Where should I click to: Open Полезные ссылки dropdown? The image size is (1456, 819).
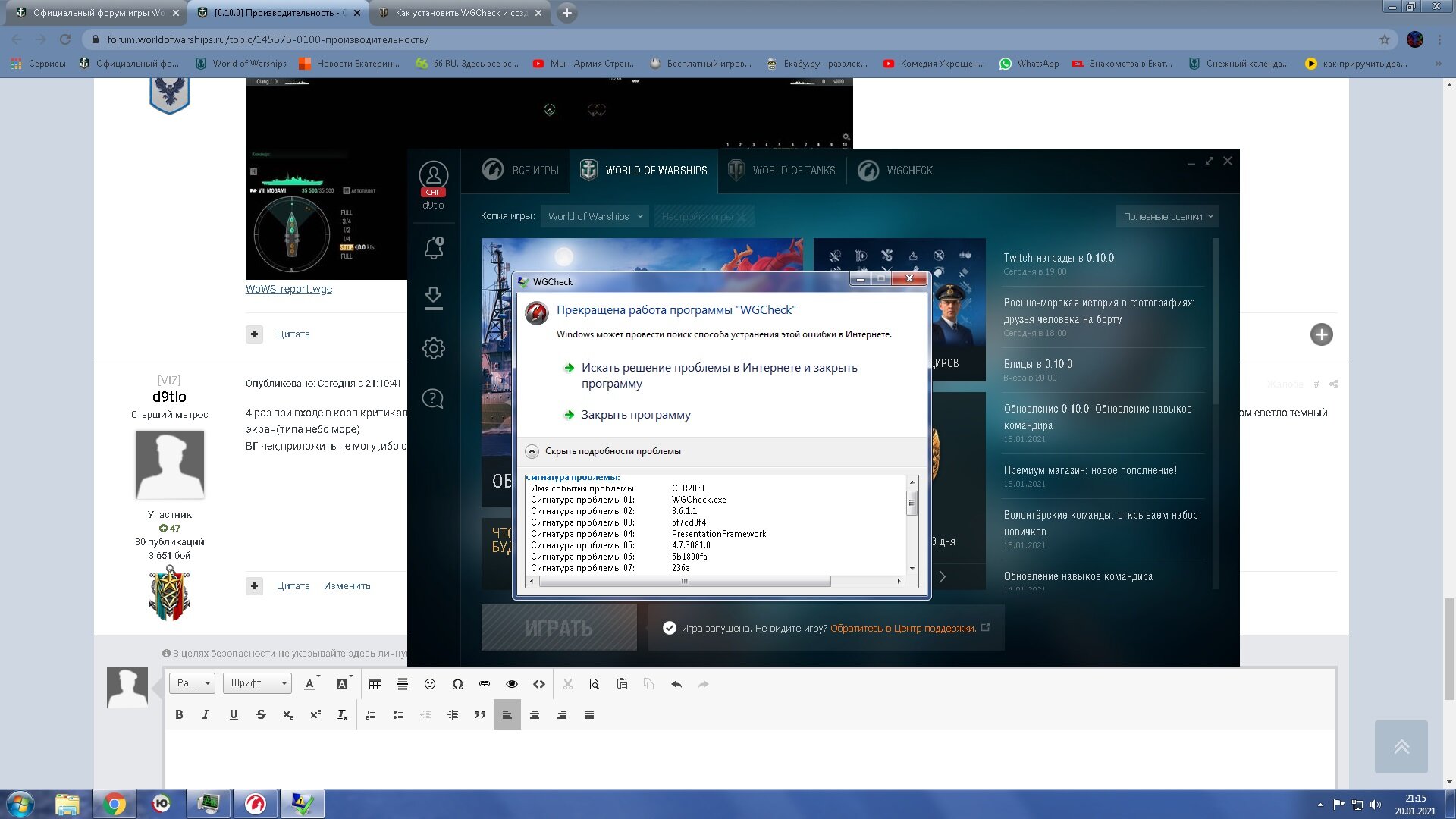tap(1168, 216)
